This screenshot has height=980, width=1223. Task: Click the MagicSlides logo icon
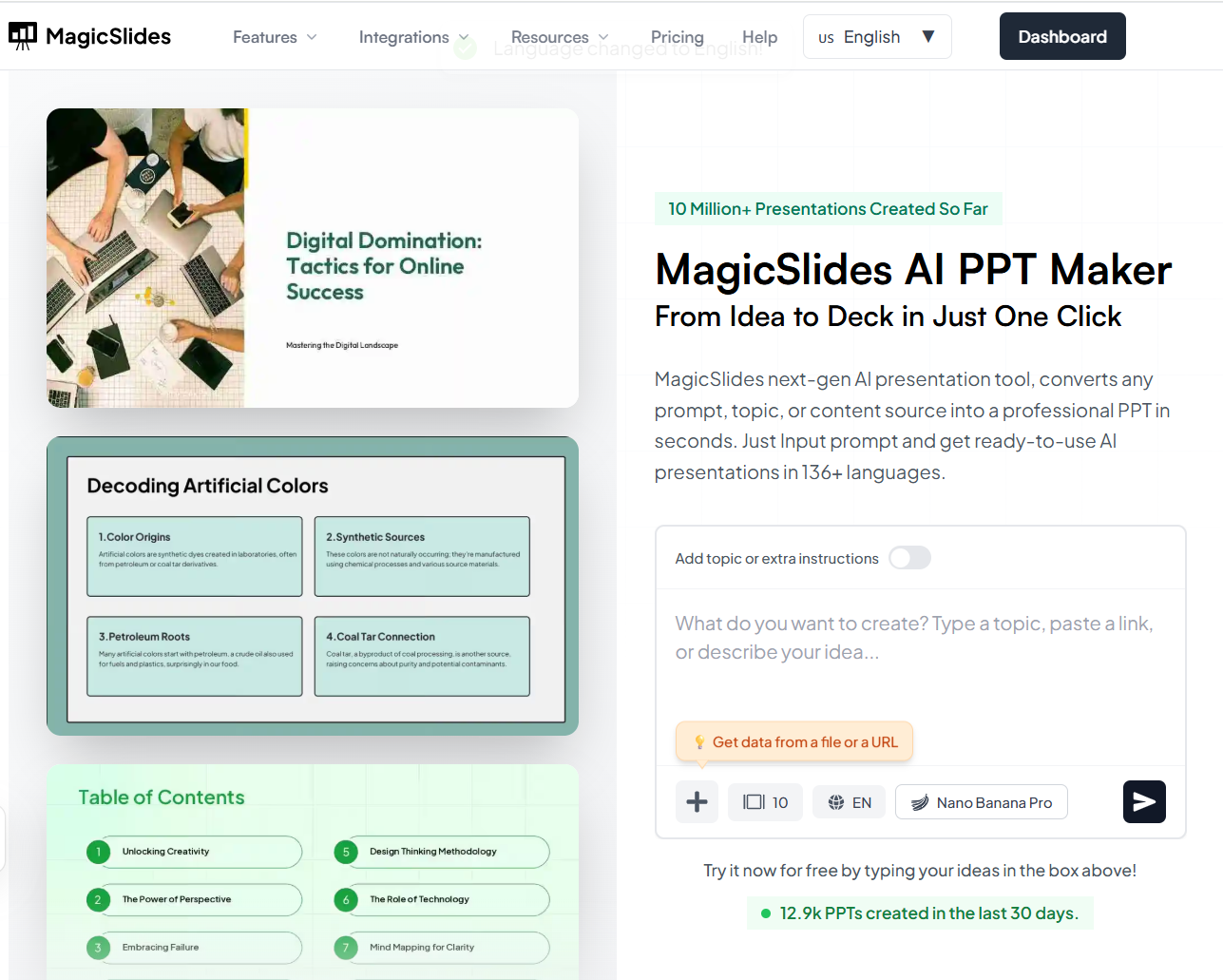point(23,36)
